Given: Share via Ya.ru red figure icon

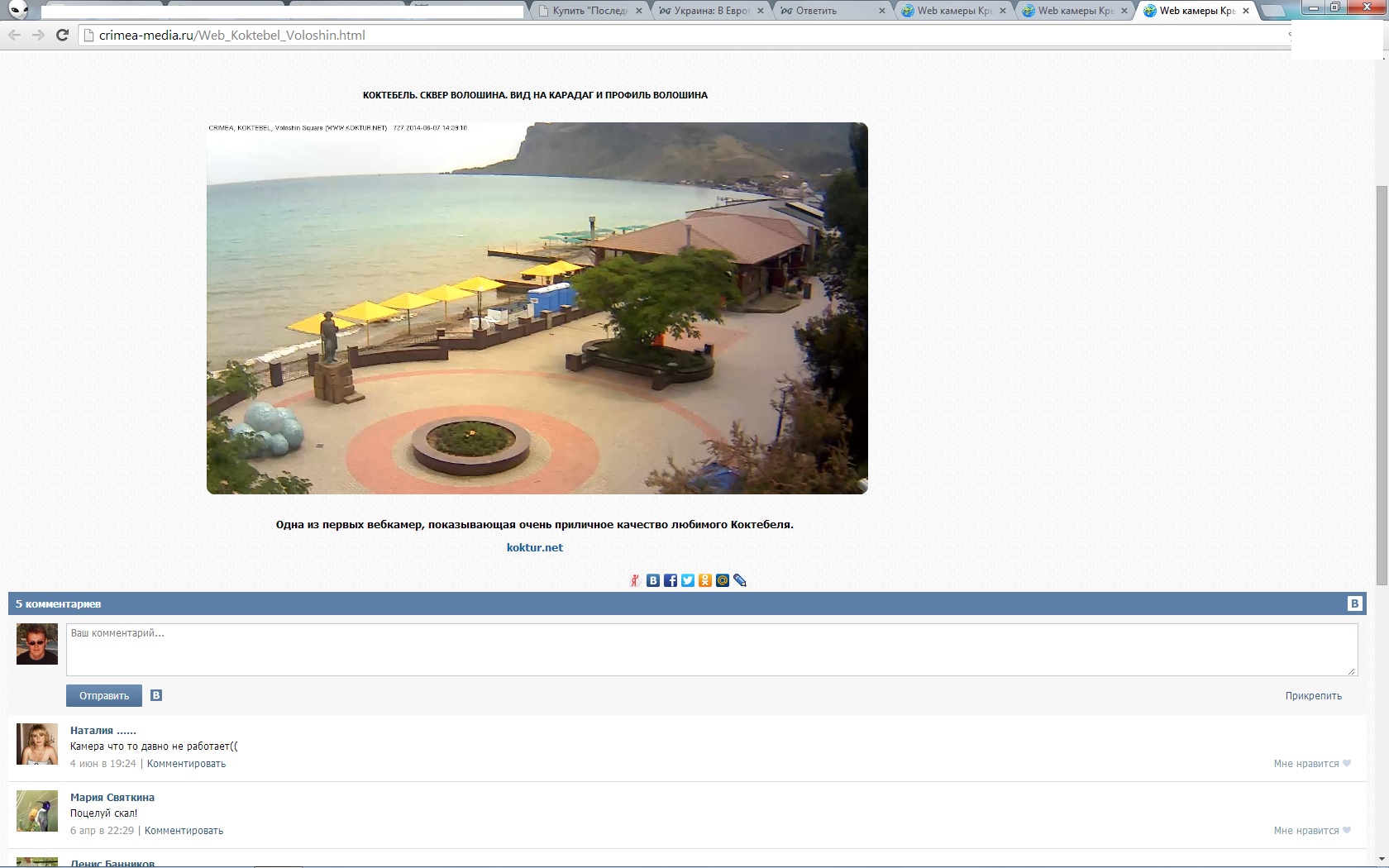Looking at the screenshot, I should pyautogui.click(x=635, y=580).
